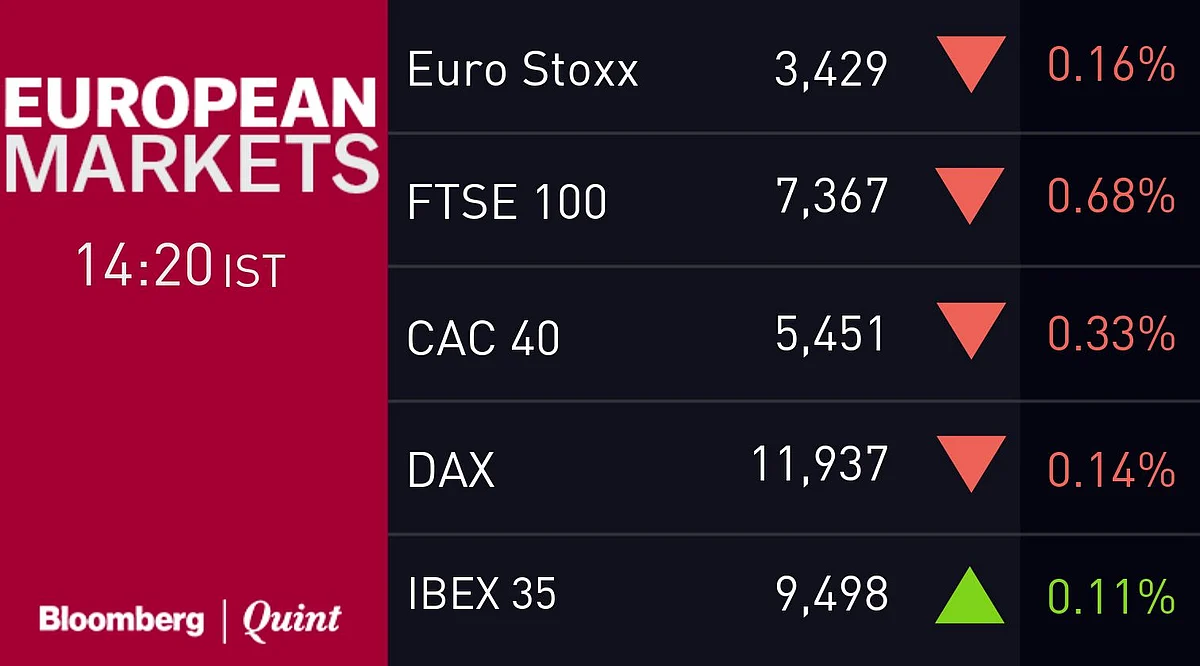
Task: Click the FTSE value 7,367
Action: click(x=832, y=197)
